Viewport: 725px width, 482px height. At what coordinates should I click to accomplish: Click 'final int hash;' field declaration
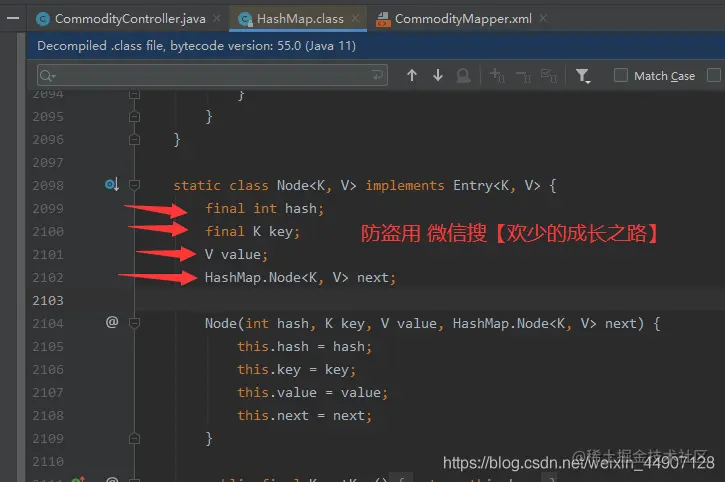coord(264,209)
